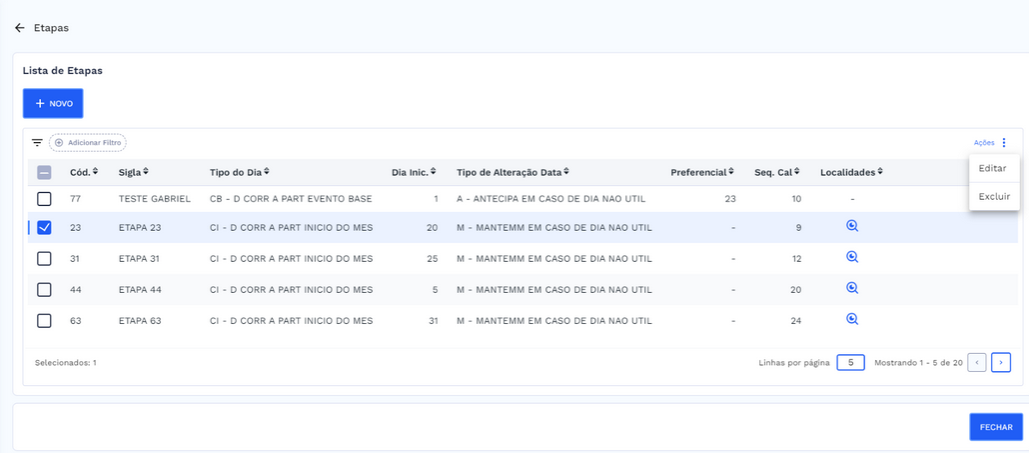
Task: View localidades for ETAPA 31
Action: (x=852, y=258)
